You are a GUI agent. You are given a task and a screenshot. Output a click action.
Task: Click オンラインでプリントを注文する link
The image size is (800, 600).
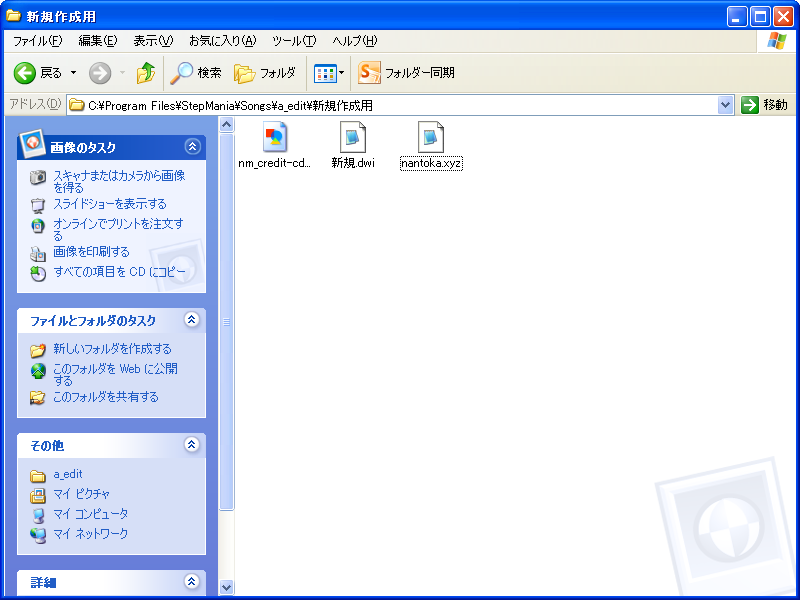click(x=118, y=230)
